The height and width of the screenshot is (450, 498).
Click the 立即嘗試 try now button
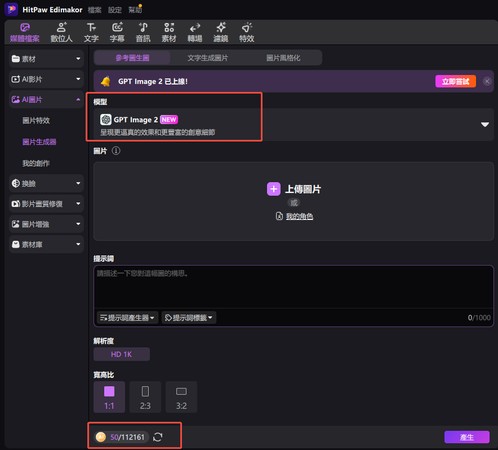455,81
